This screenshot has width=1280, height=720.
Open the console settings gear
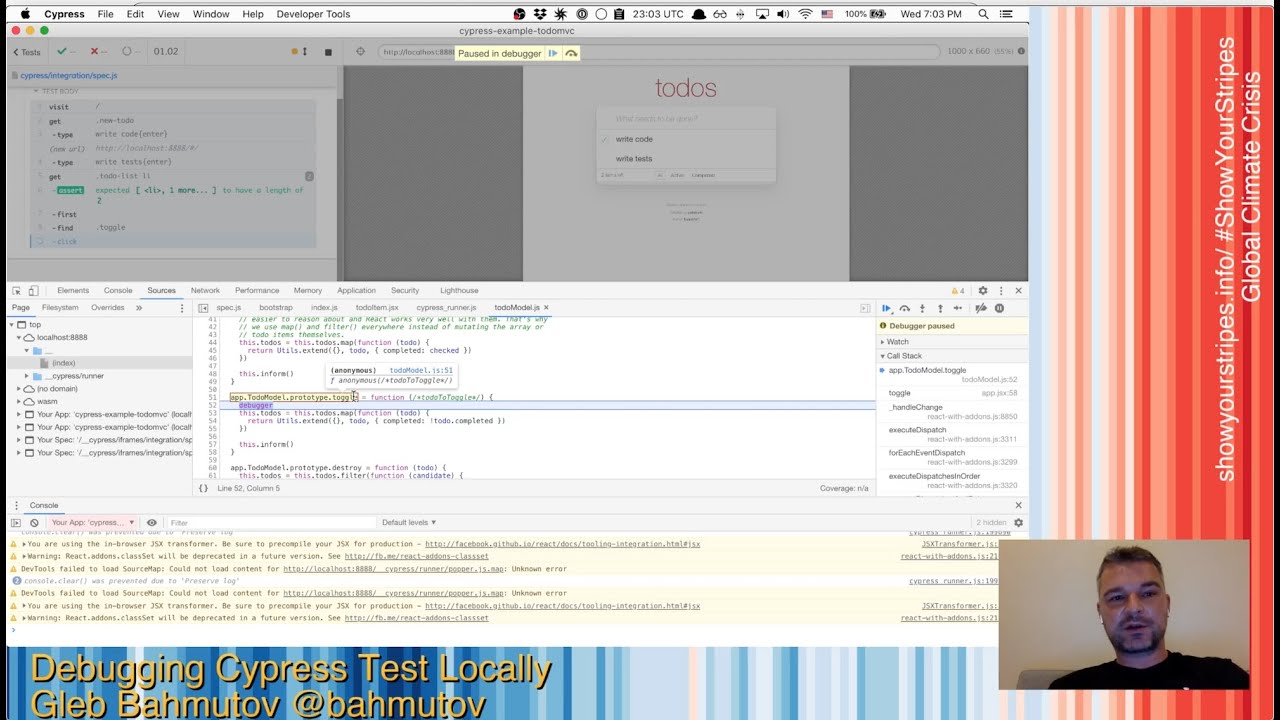click(x=1018, y=522)
